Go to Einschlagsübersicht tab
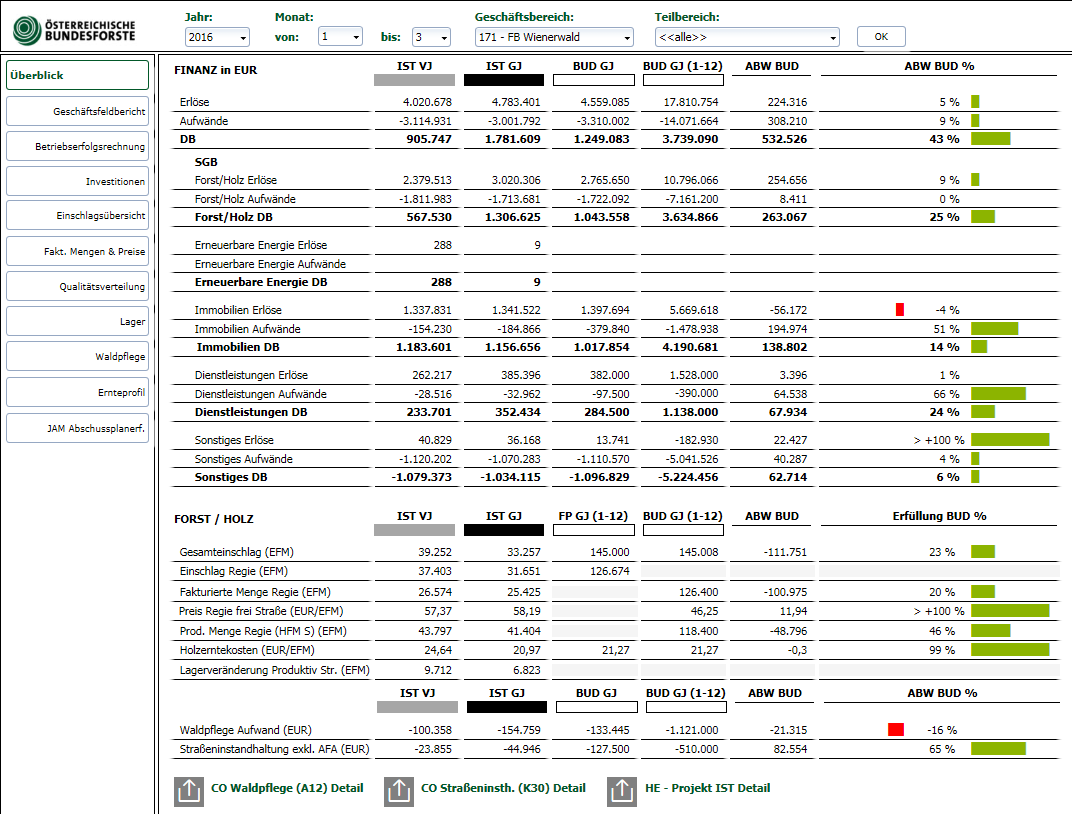The image size is (1072, 814). coord(77,215)
